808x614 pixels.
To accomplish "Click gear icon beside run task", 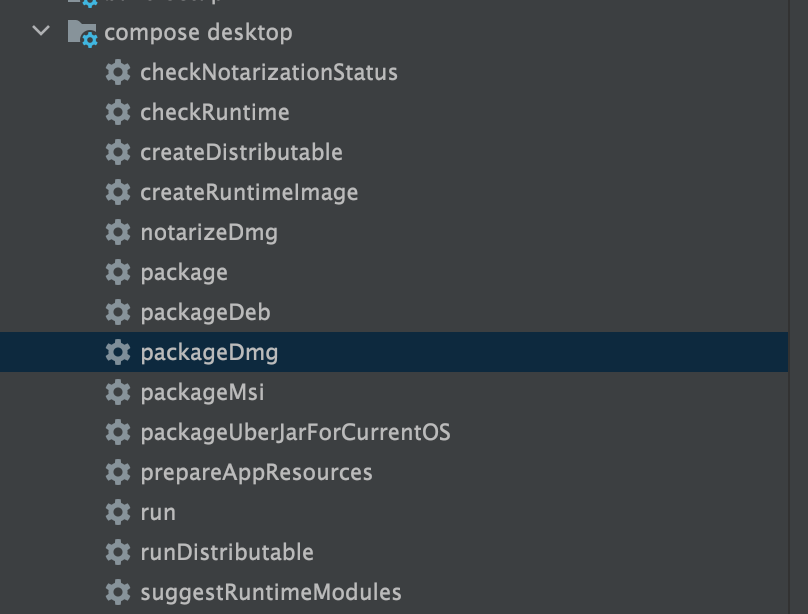I will 118,512.
